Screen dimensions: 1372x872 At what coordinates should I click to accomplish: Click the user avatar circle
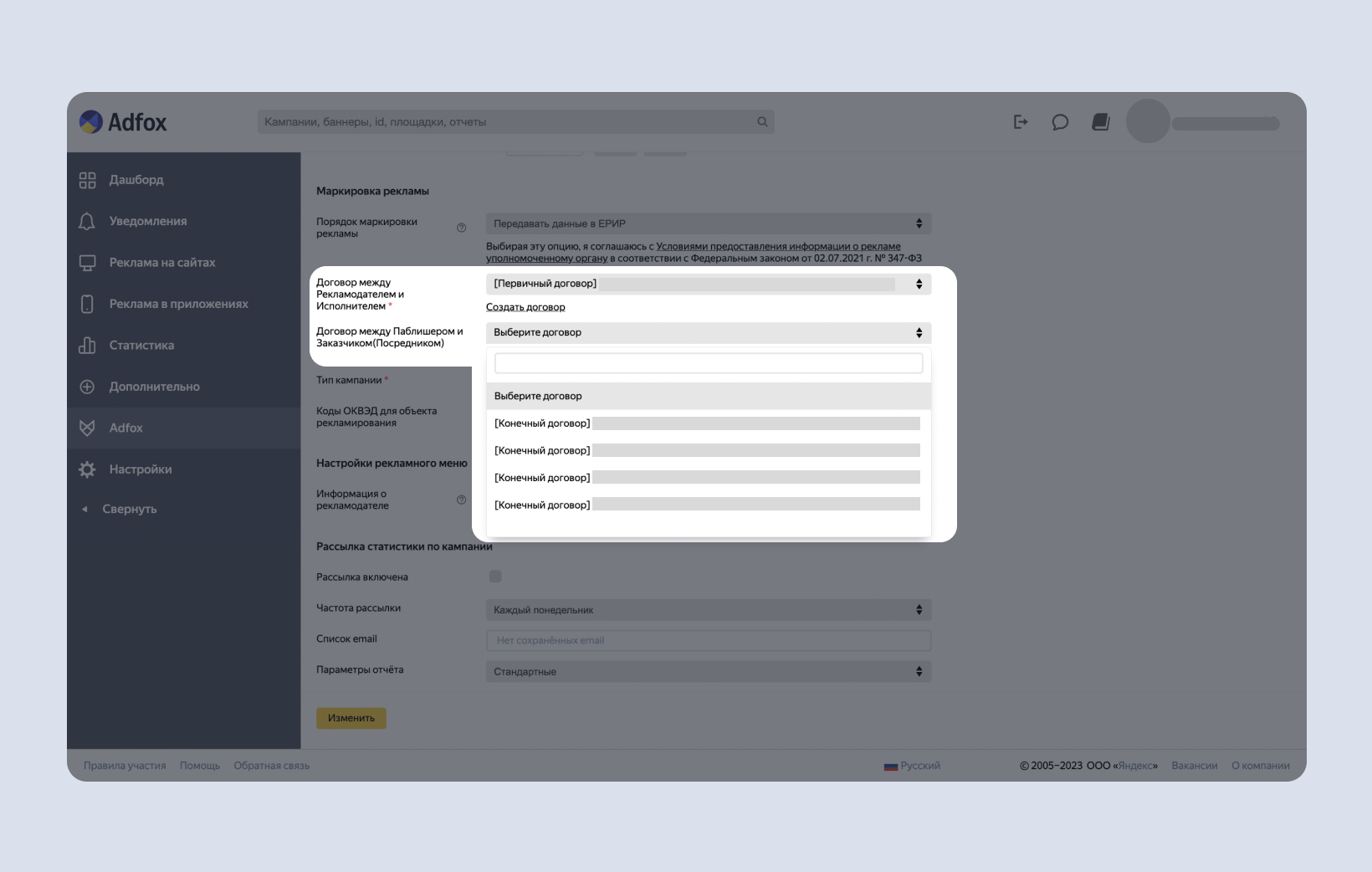pyautogui.click(x=1147, y=121)
